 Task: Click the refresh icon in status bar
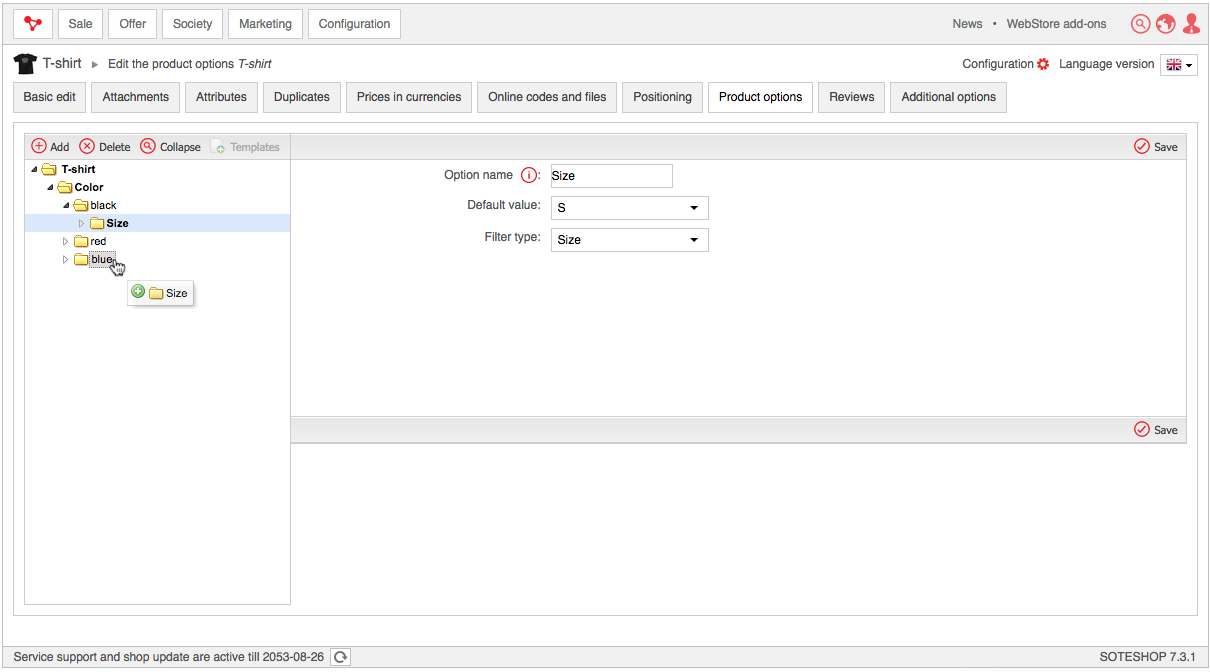(x=341, y=657)
